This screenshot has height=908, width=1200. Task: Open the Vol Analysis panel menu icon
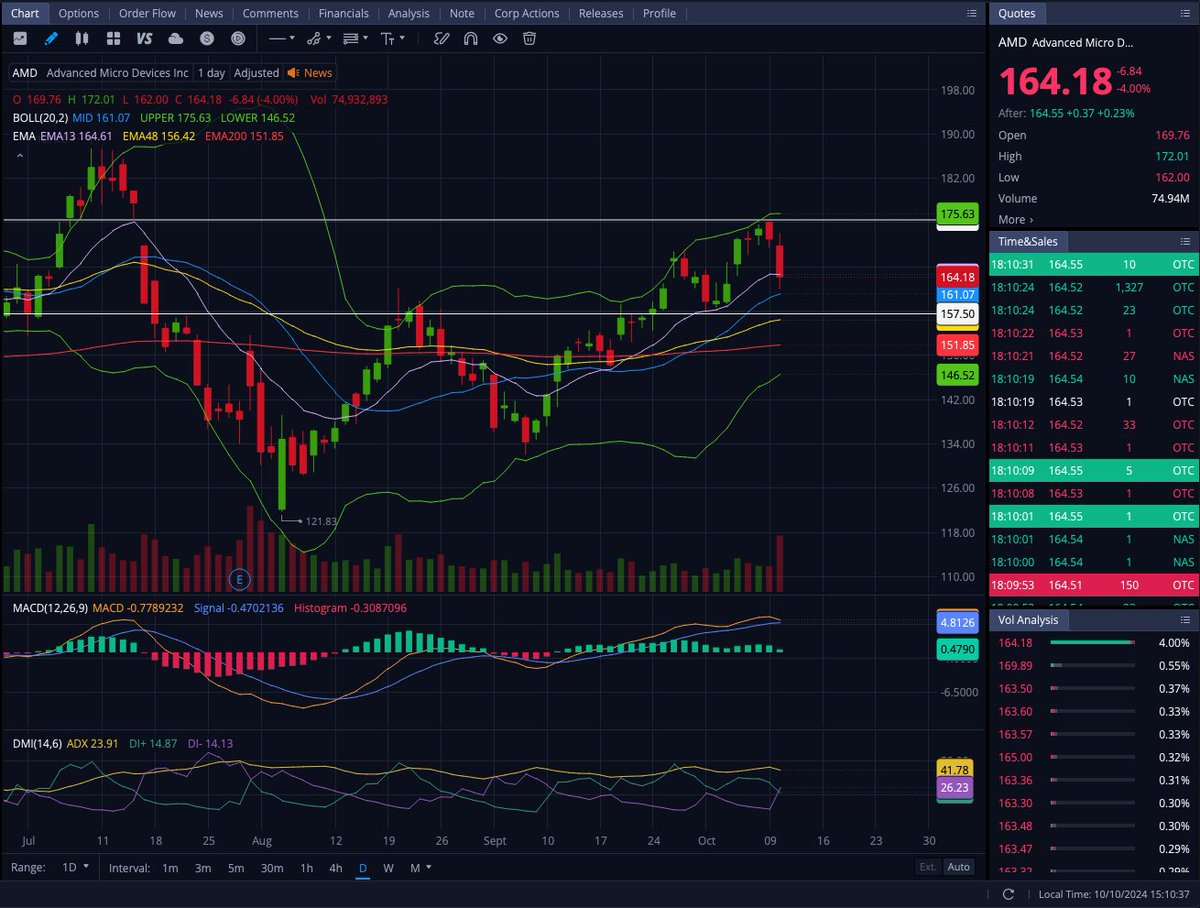point(1185,620)
